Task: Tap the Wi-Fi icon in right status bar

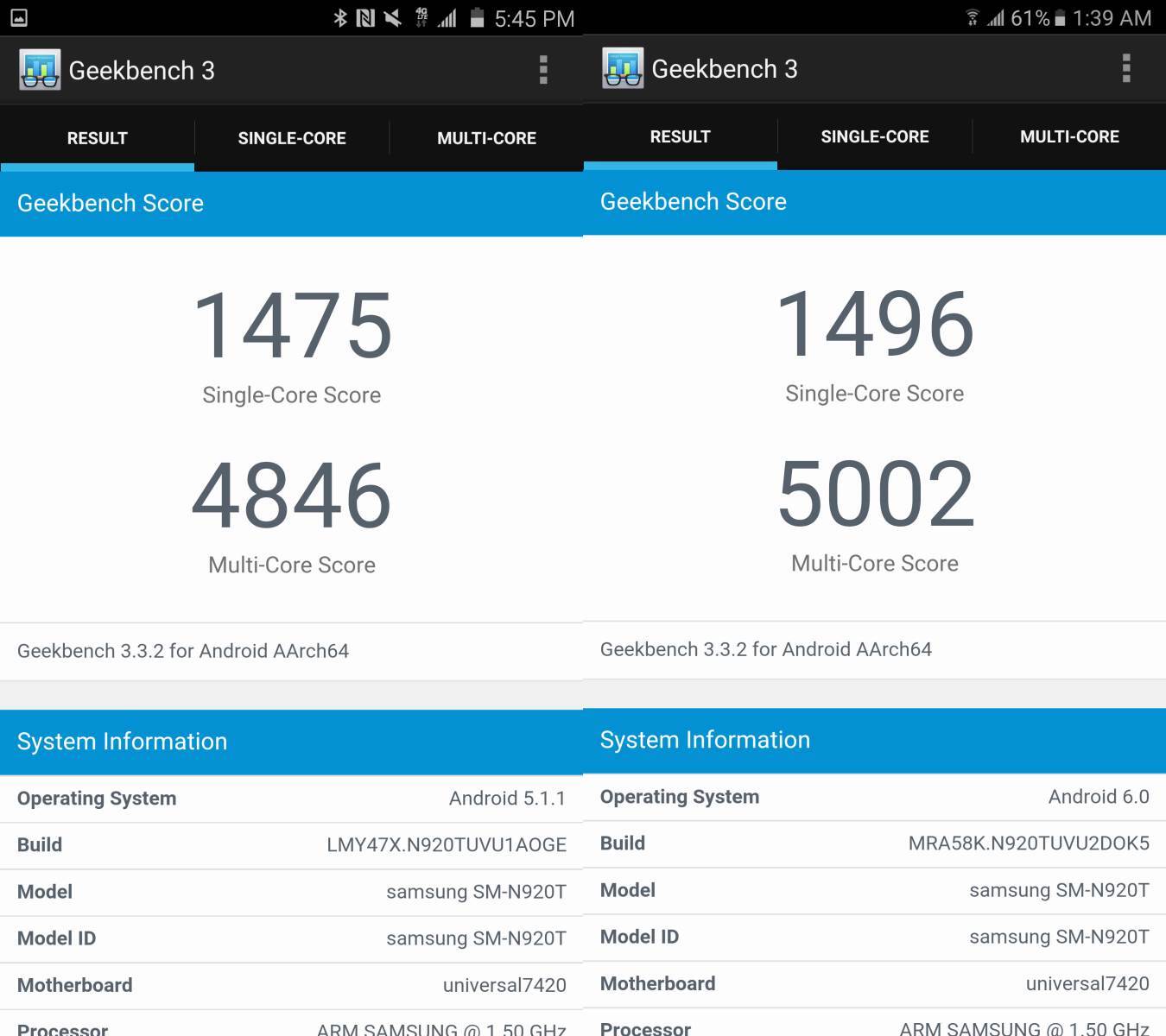Action: coord(973,18)
